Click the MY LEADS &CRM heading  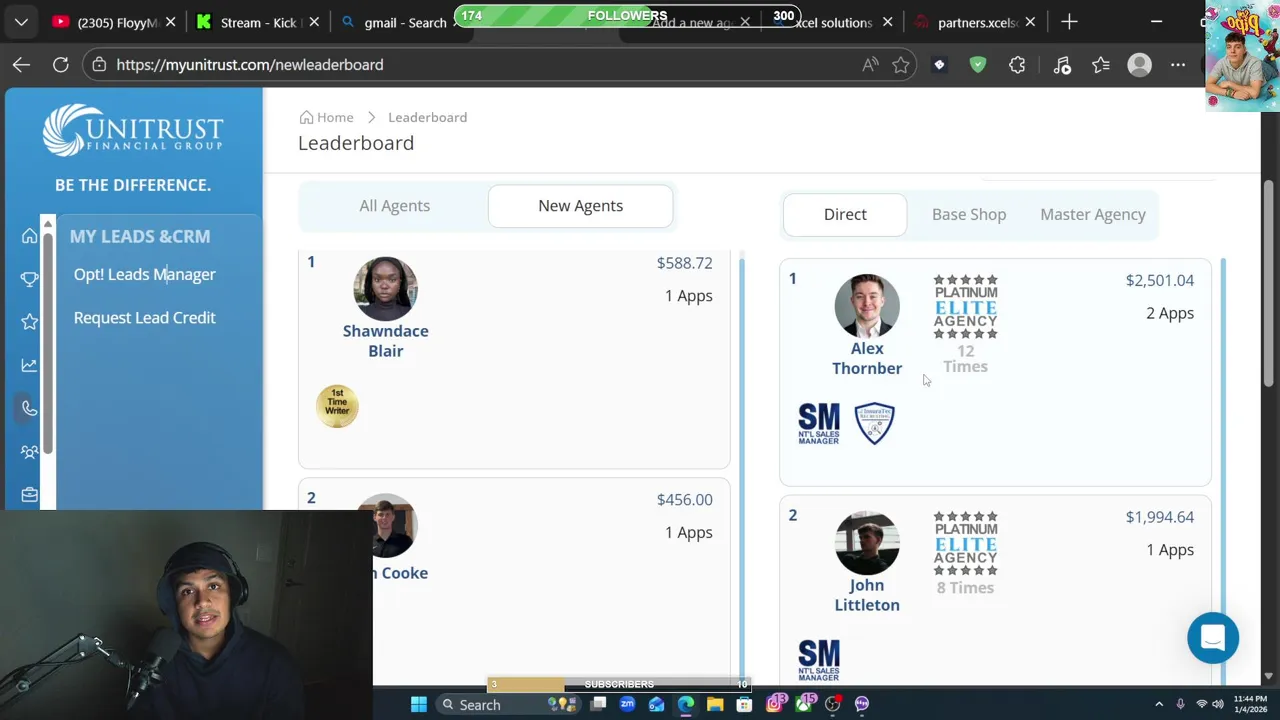click(140, 237)
